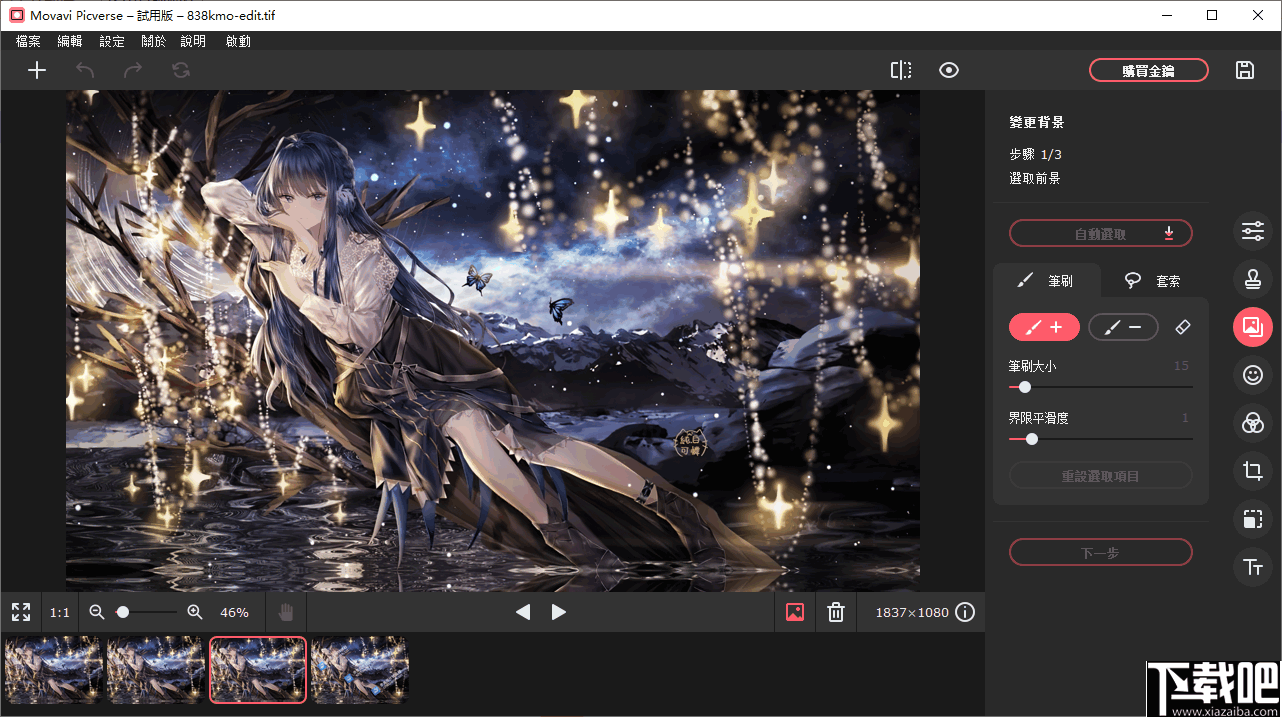Select the Crop tool in sidebar
The image size is (1282, 717).
(x=1253, y=471)
